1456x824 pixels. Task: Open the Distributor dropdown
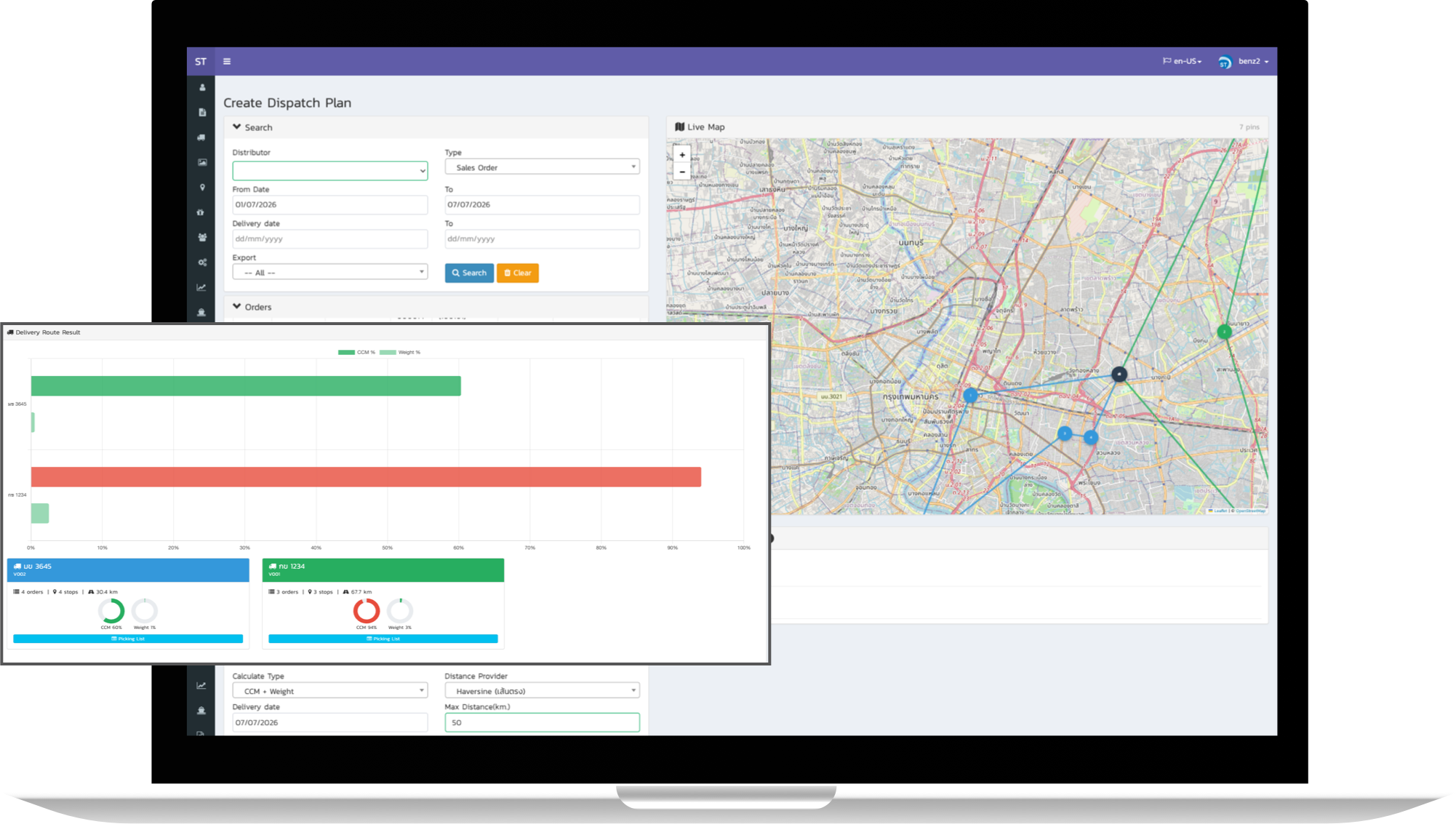point(330,171)
